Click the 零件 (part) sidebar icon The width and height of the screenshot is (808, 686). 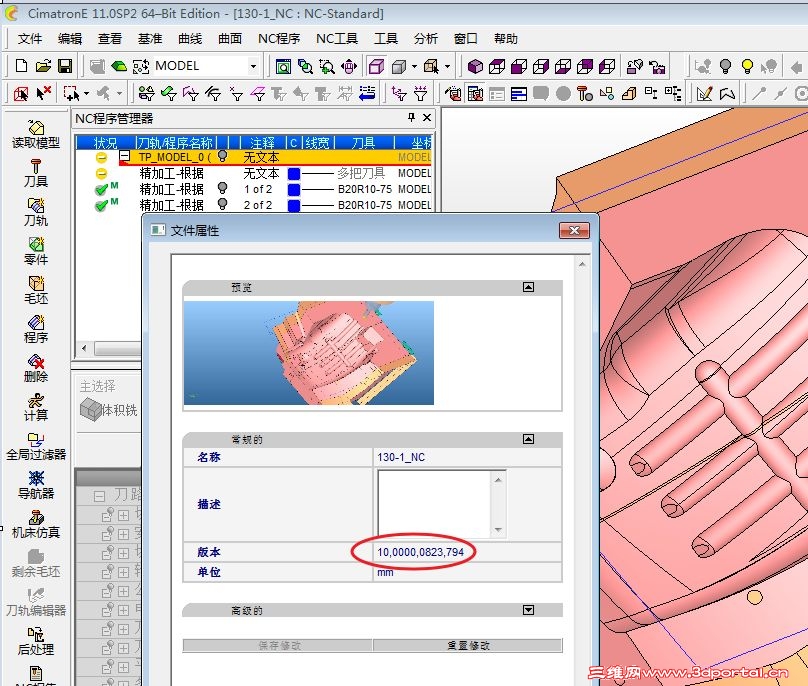(x=36, y=251)
